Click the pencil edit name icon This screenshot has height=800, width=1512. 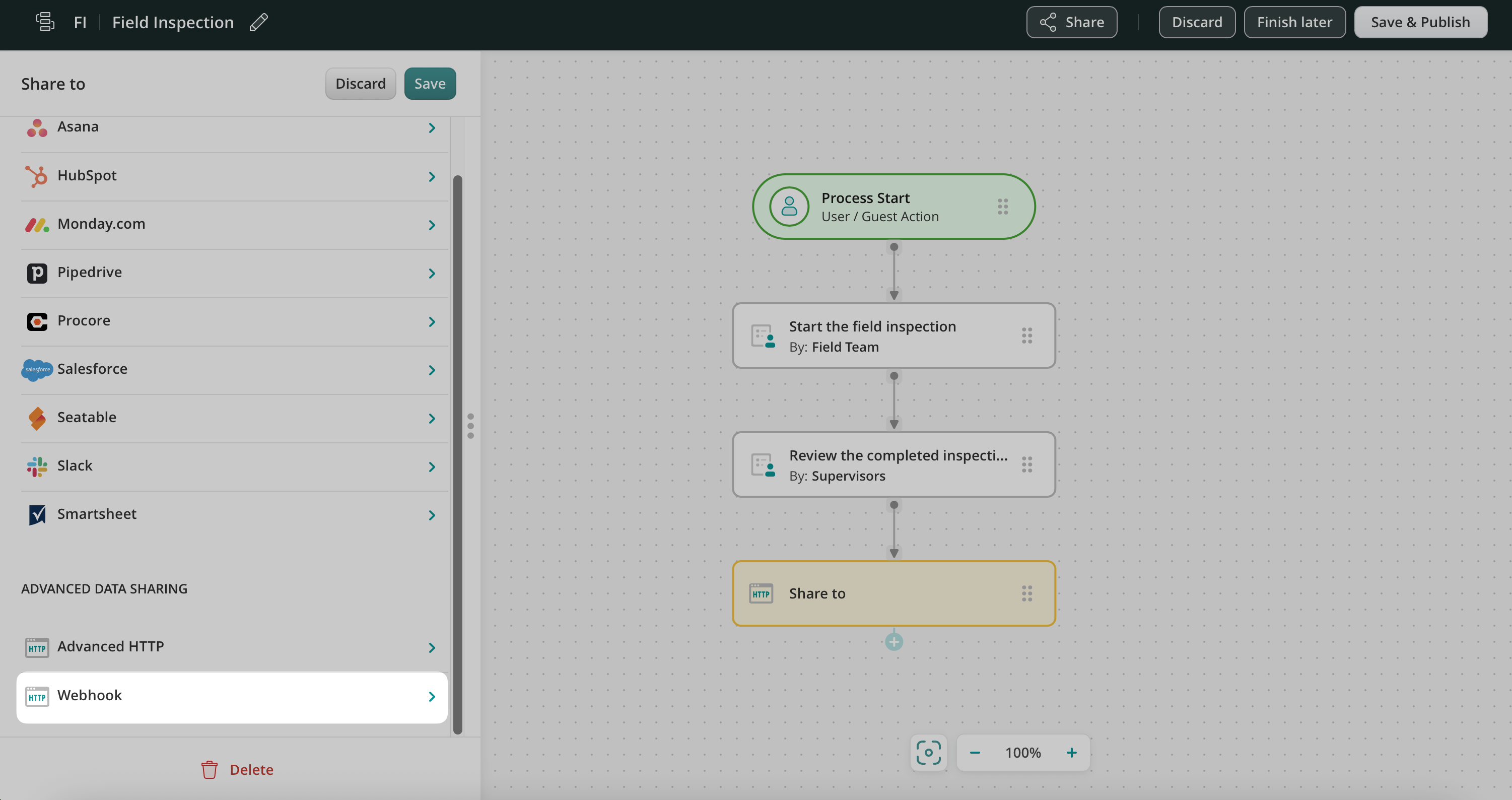pos(258,22)
